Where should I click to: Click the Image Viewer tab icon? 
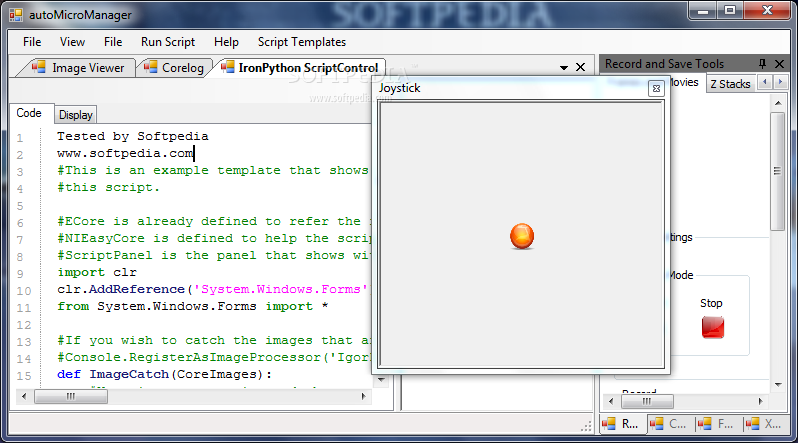(39, 67)
